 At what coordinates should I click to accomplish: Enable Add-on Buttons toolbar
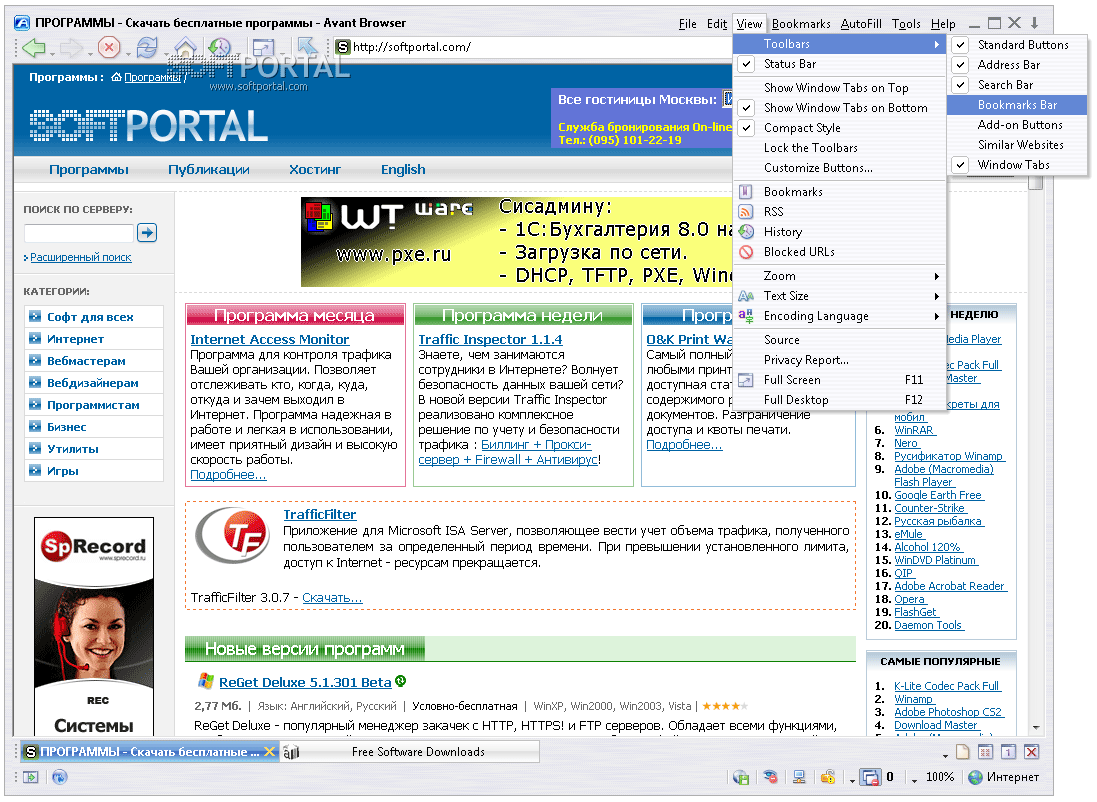[1017, 125]
